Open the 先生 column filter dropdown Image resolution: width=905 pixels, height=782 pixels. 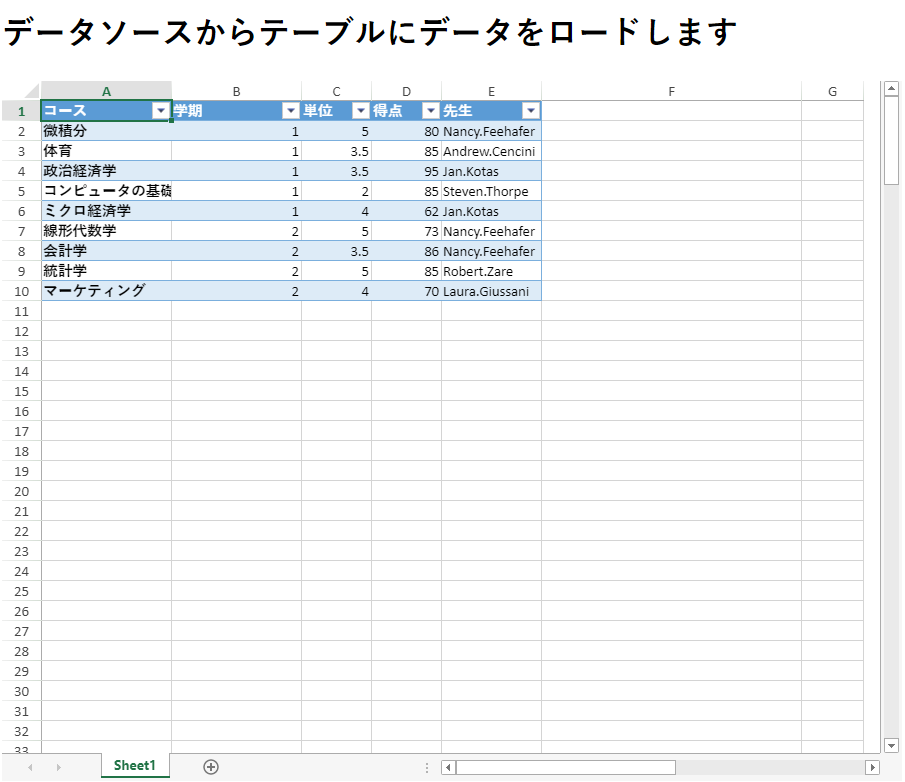tap(530, 111)
